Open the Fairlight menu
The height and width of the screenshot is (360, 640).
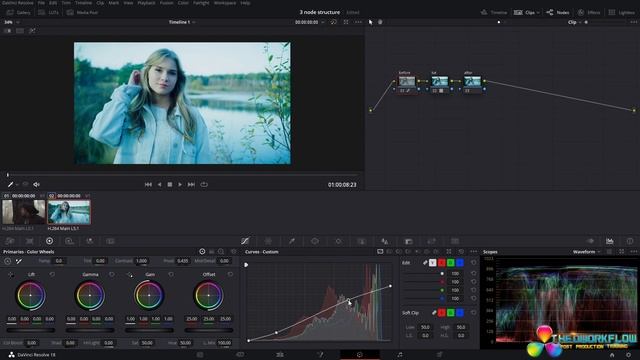[201, 3]
